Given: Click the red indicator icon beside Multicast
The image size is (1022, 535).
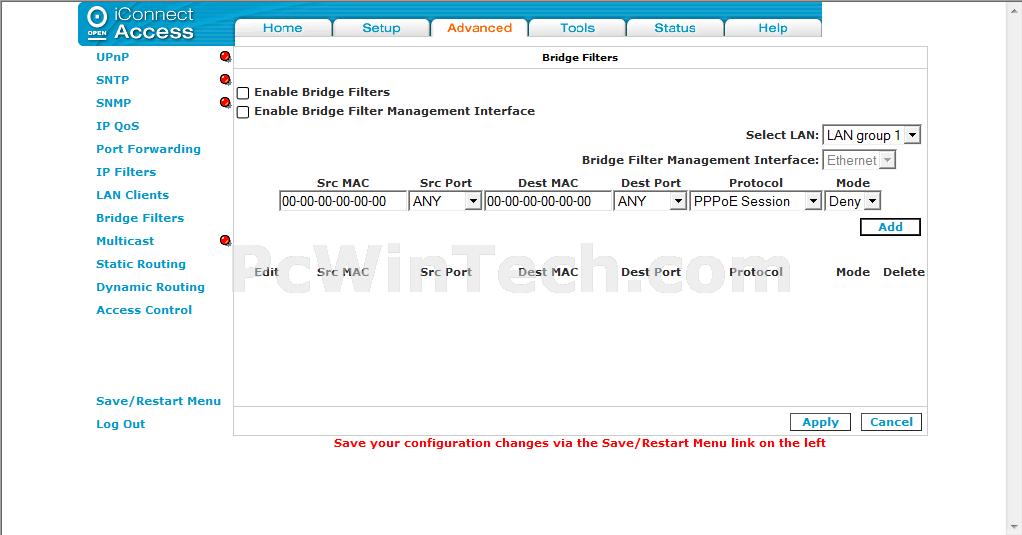Looking at the screenshot, I should pyautogui.click(x=226, y=240).
